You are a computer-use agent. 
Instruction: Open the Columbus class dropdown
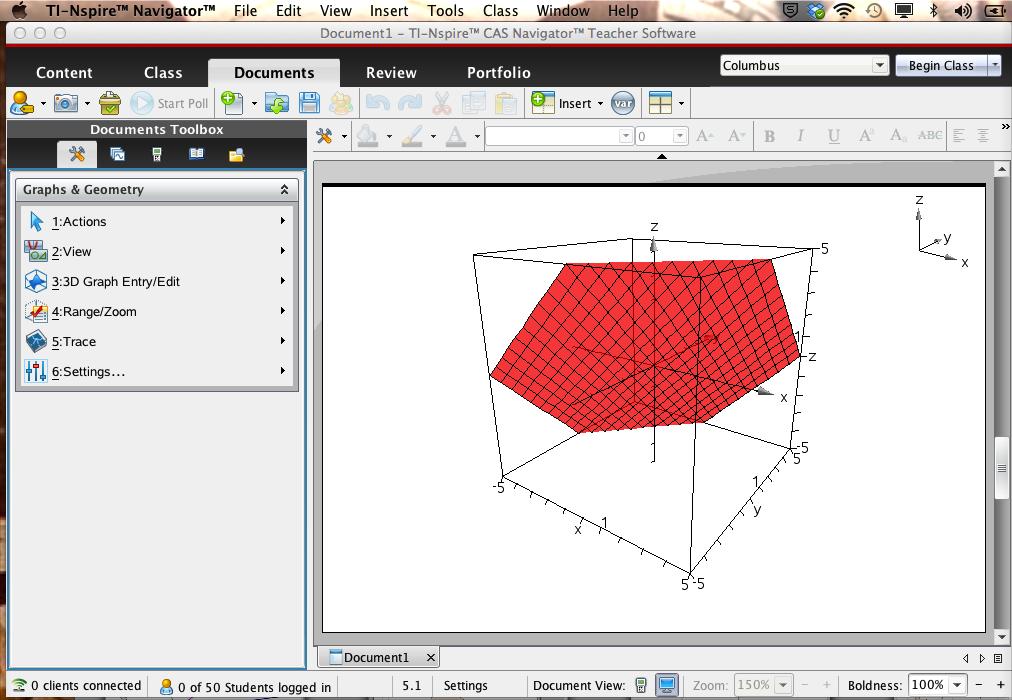coord(804,65)
